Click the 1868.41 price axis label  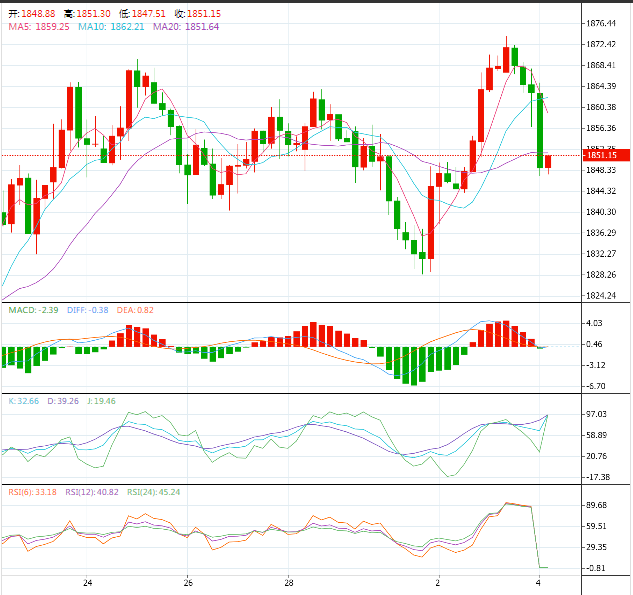[x=601, y=65]
